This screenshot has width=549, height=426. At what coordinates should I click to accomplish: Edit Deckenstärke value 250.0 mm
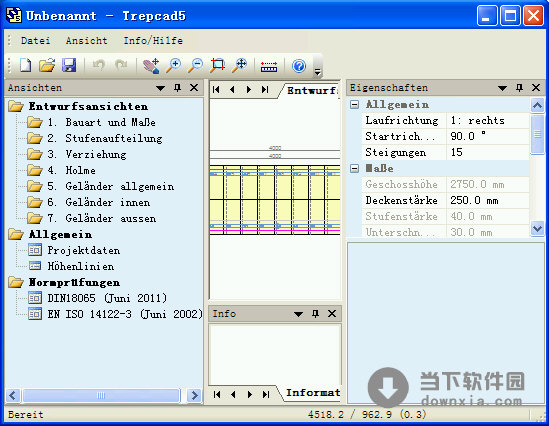click(488, 201)
